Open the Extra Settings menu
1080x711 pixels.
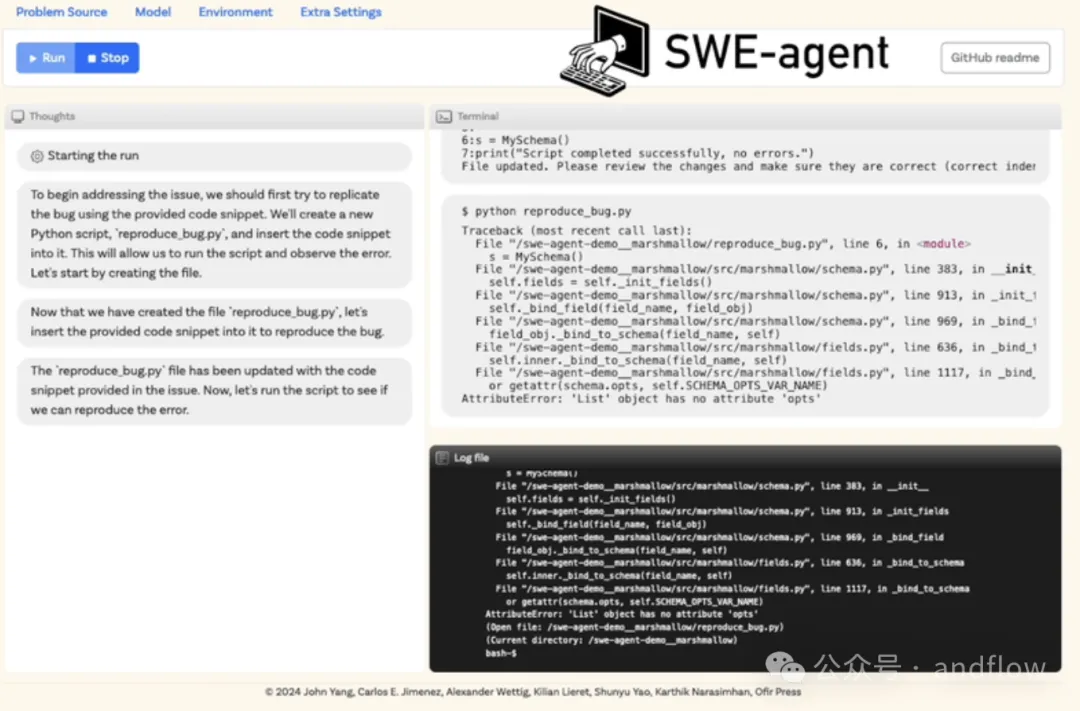[341, 12]
